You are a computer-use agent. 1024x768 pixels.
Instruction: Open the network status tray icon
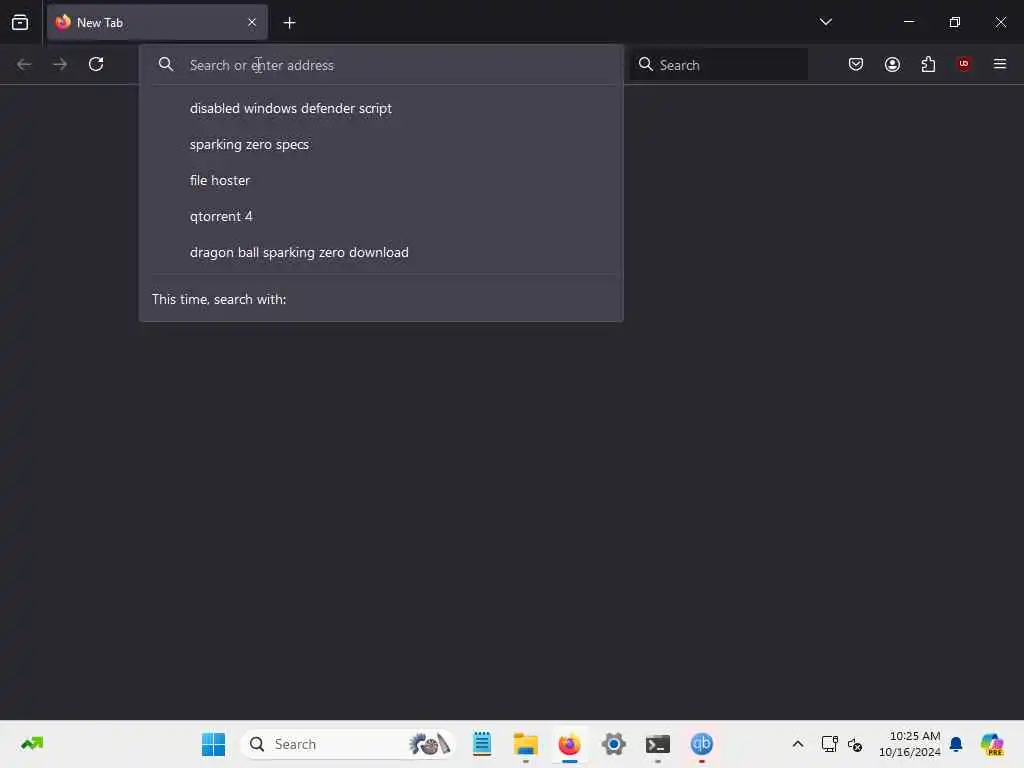(829, 744)
